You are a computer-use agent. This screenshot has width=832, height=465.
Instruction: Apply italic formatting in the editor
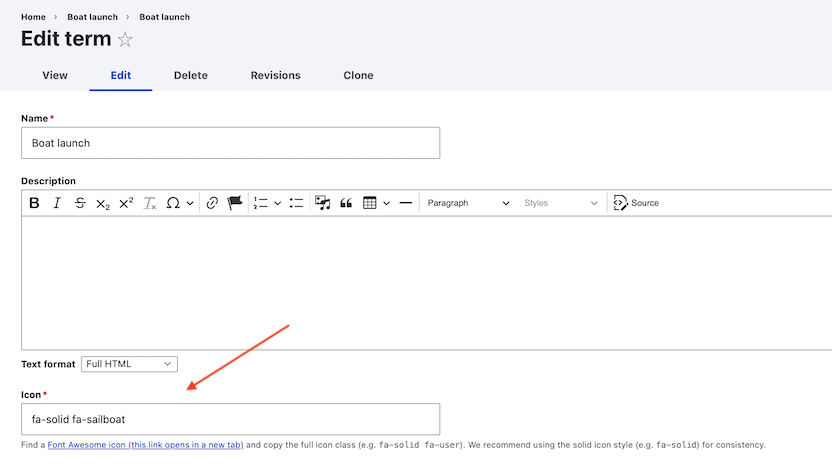point(57,203)
